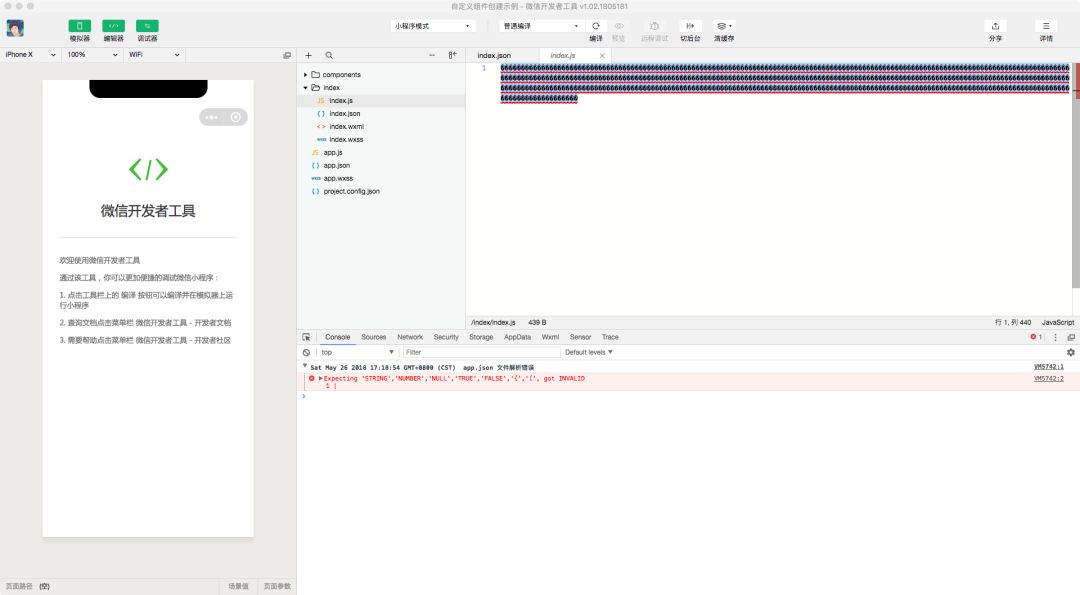Click the file tree more options icon
Viewport: 1080px width, 595px height.
click(x=432, y=55)
